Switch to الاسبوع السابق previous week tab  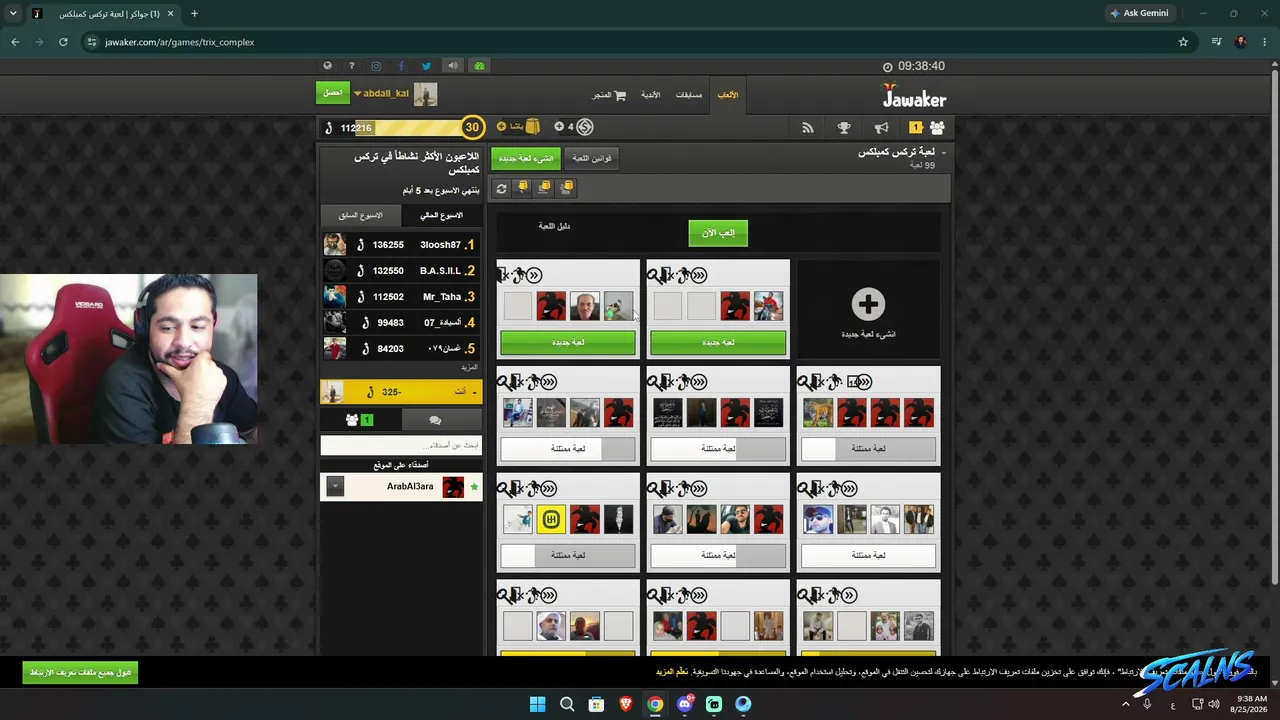point(360,215)
